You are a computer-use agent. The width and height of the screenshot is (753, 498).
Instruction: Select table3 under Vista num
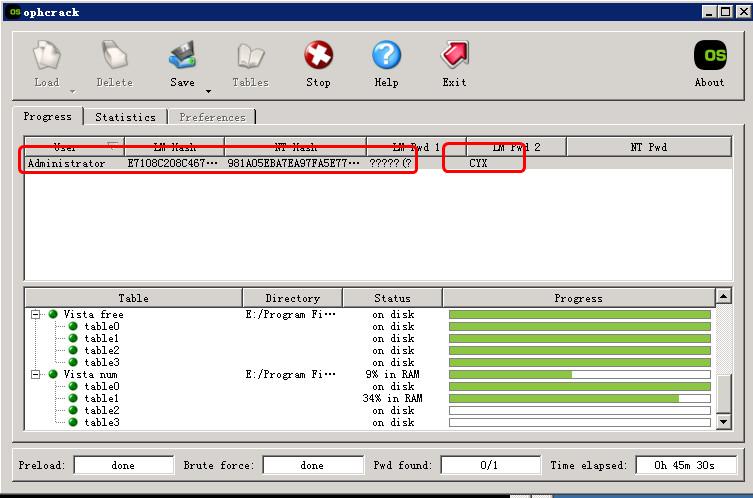point(102,423)
